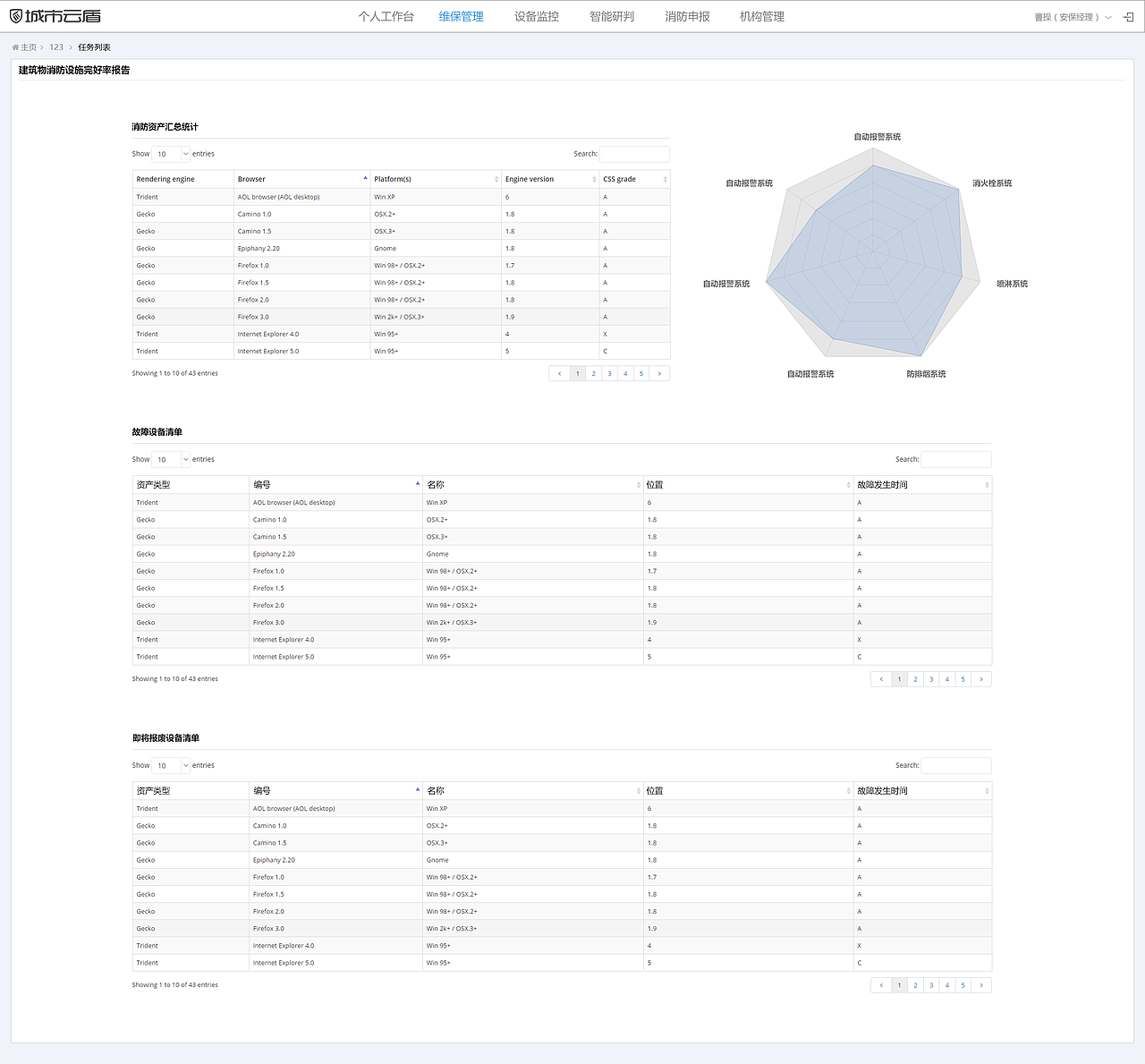
Task: Go to page 2 of 消防资产汇总统计 table
Action: [593, 374]
